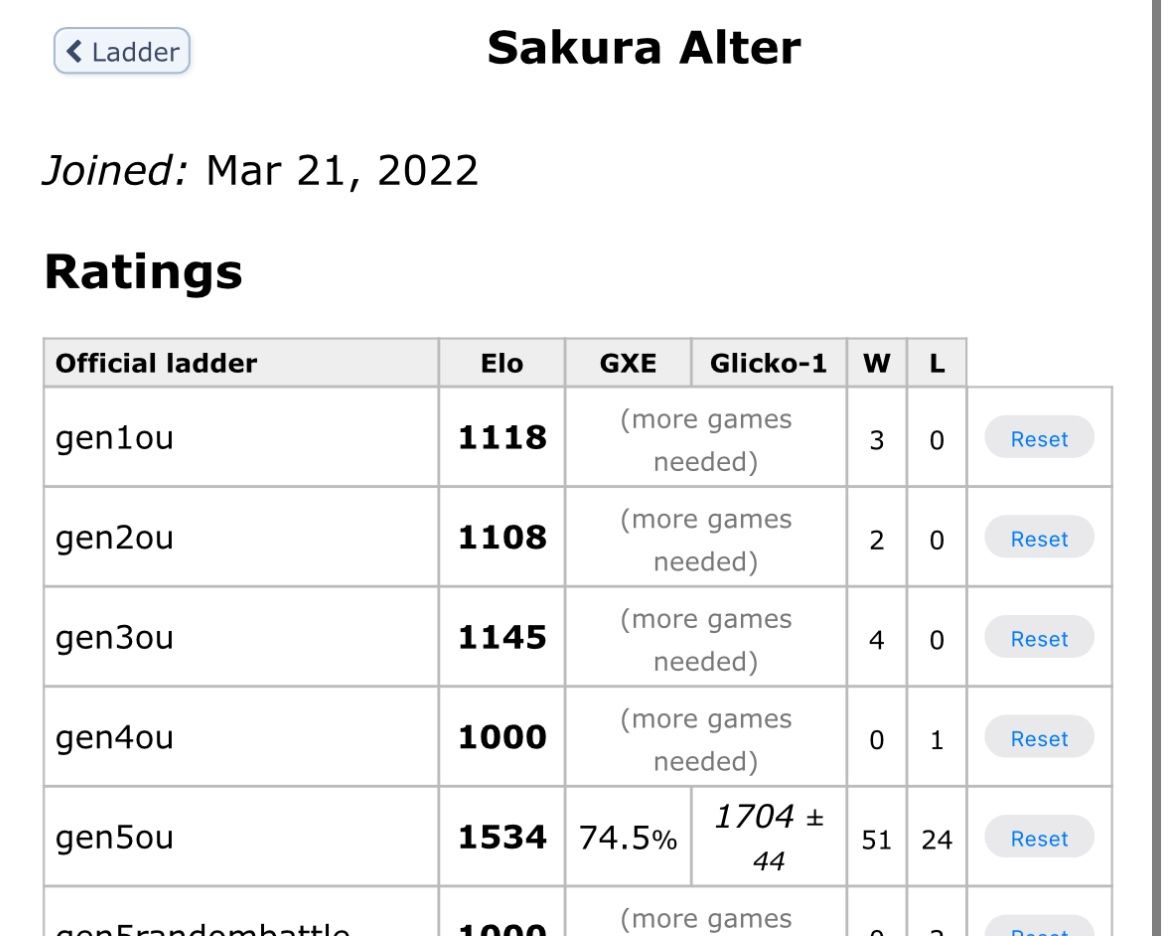Go back to the Ladder page
1170x936 pixels.
122,51
